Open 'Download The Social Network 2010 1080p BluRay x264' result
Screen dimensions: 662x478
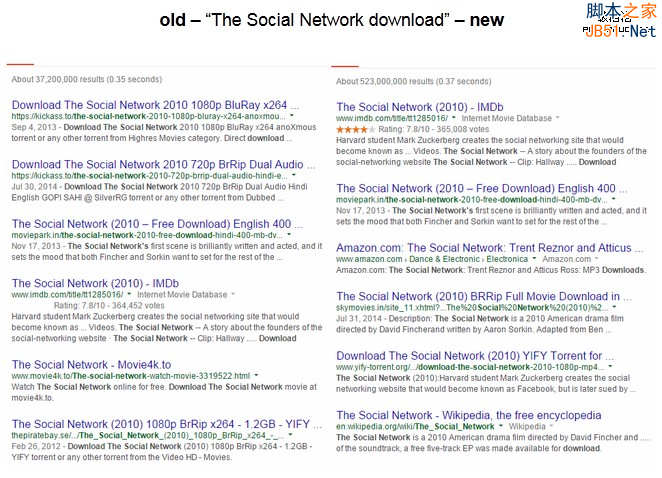(155, 105)
